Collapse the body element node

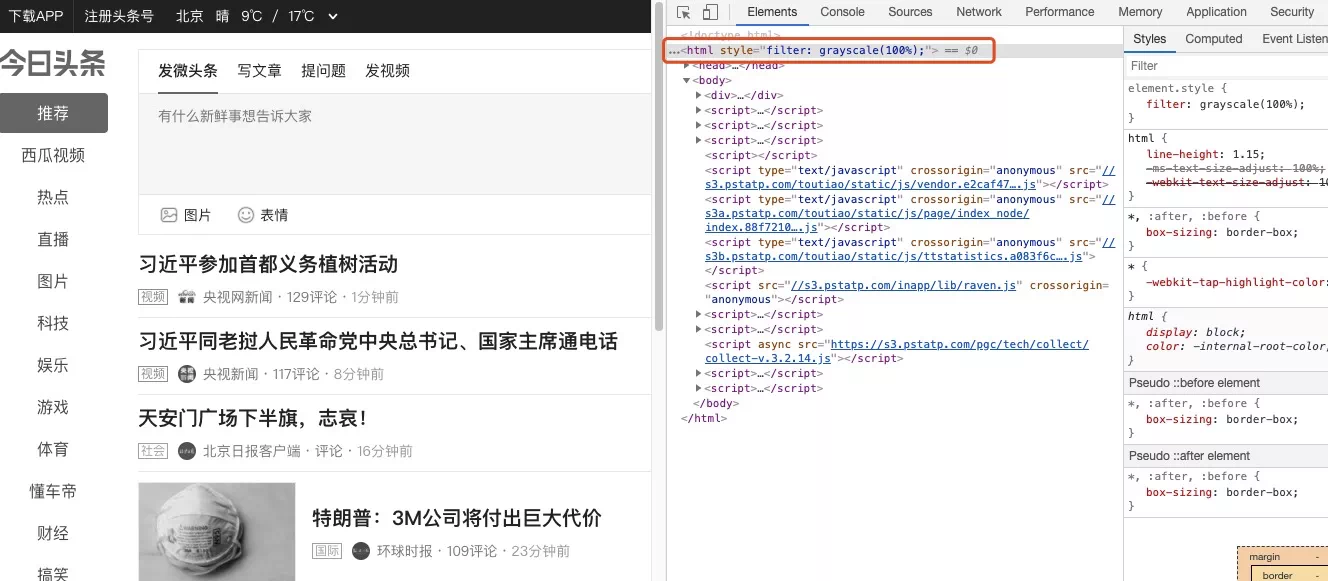tap(687, 81)
